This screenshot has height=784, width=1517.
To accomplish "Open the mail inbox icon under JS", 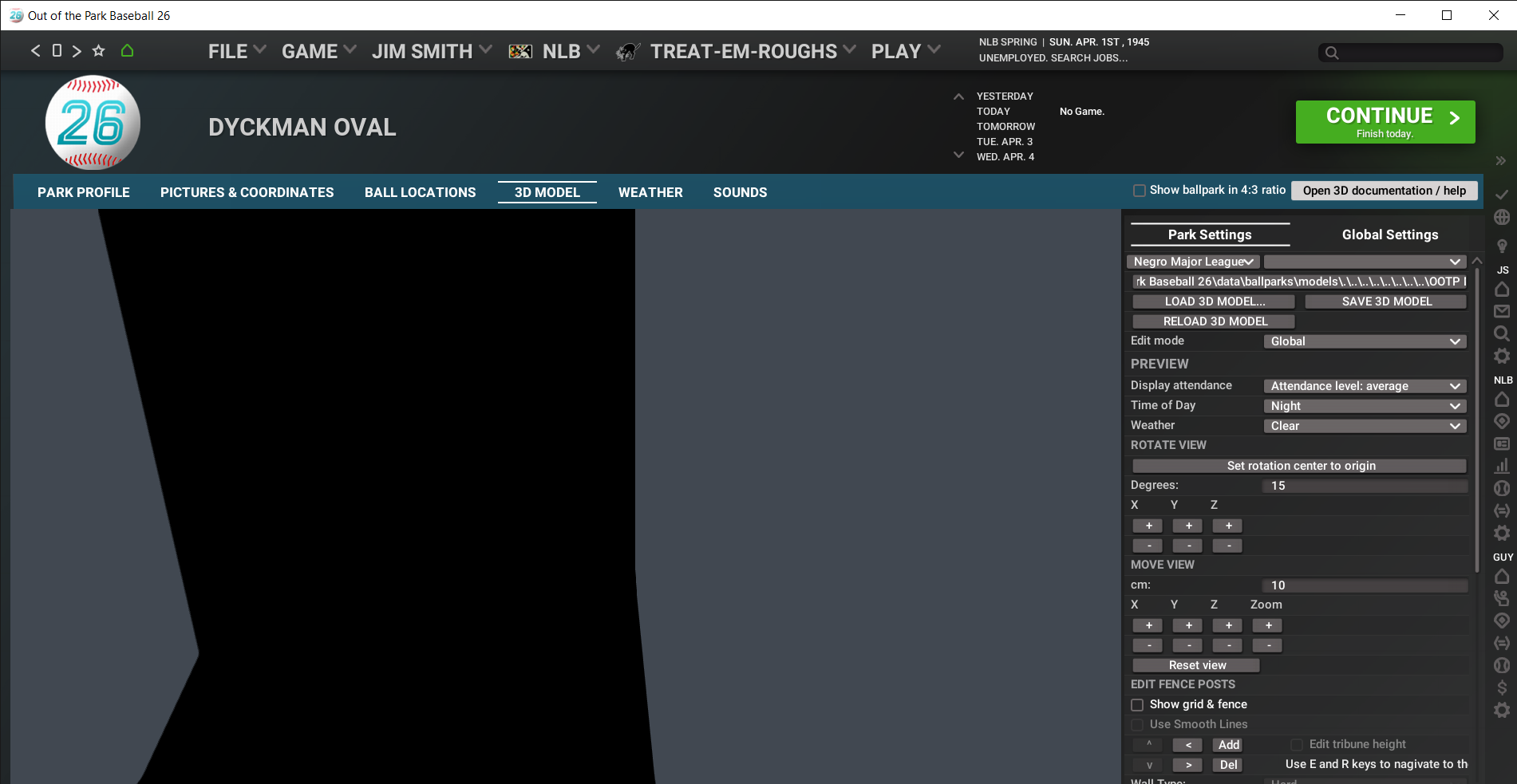I will (x=1503, y=311).
